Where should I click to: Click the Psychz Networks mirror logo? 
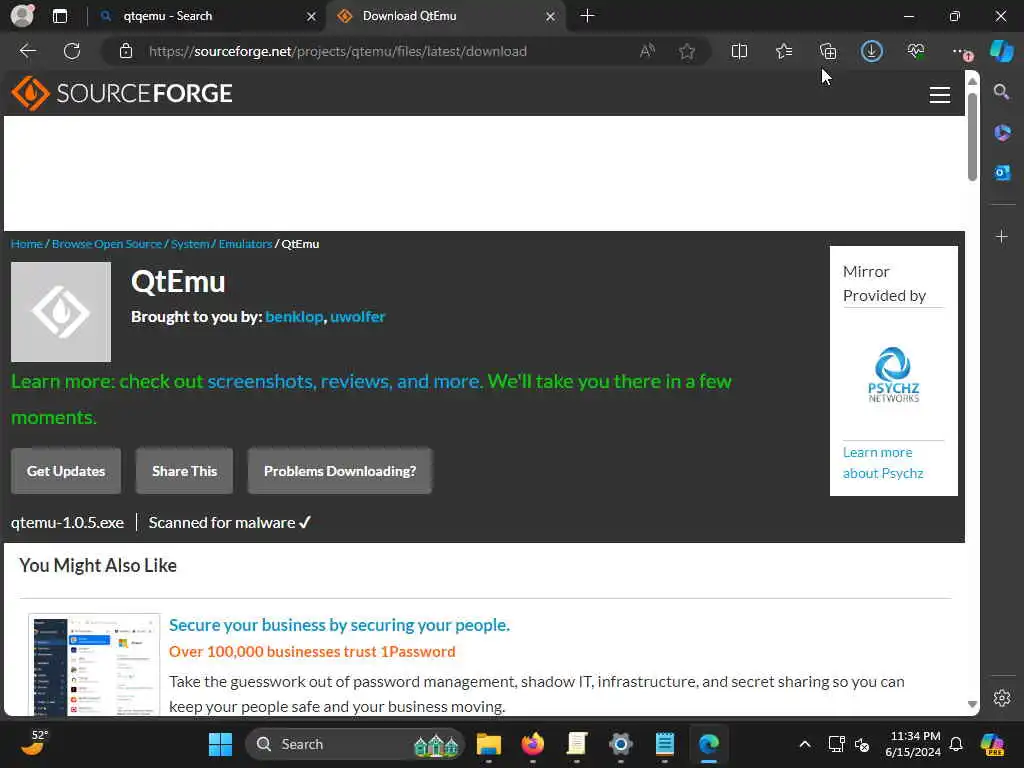893,375
